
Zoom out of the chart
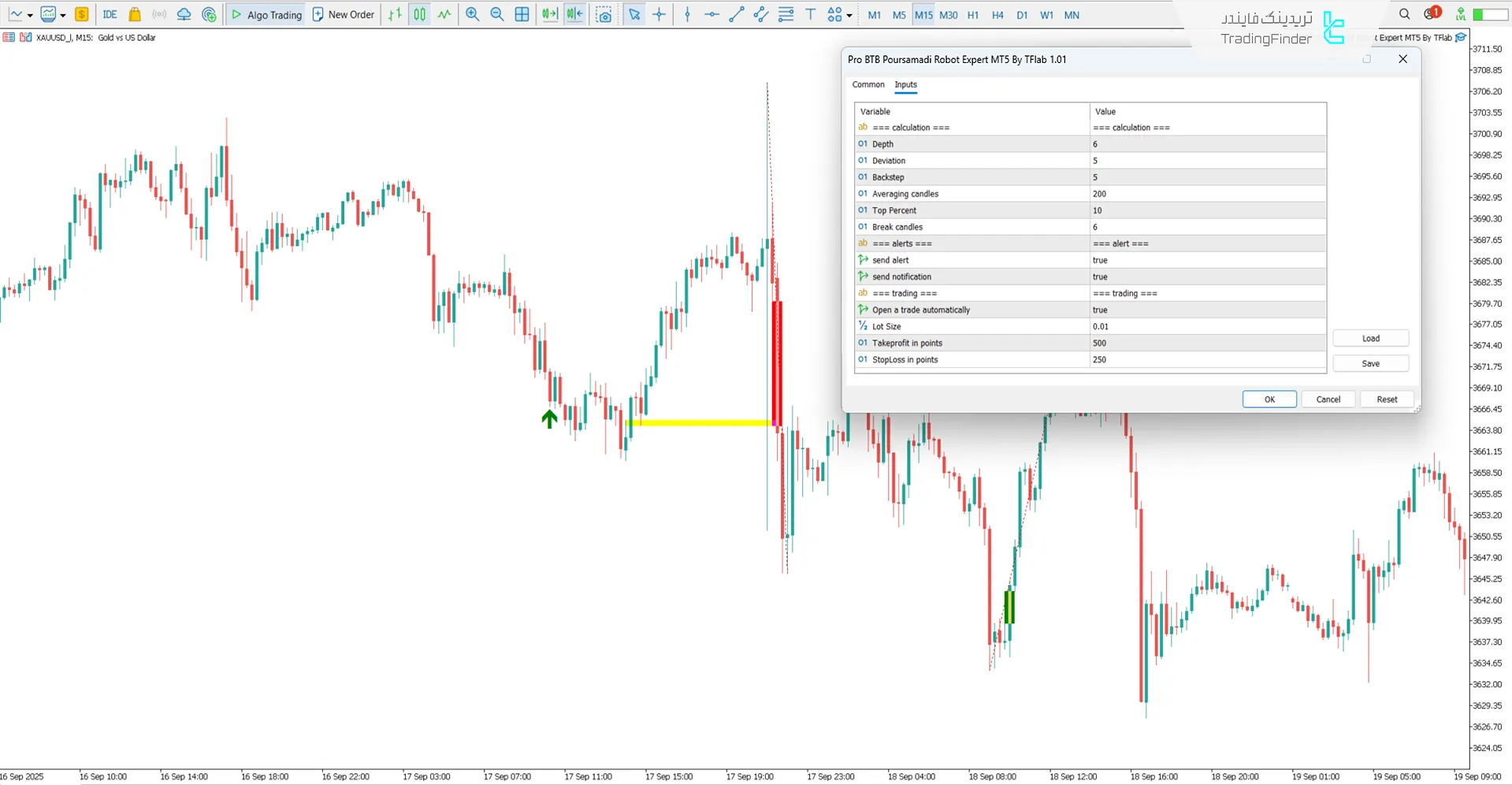pos(497,14)
